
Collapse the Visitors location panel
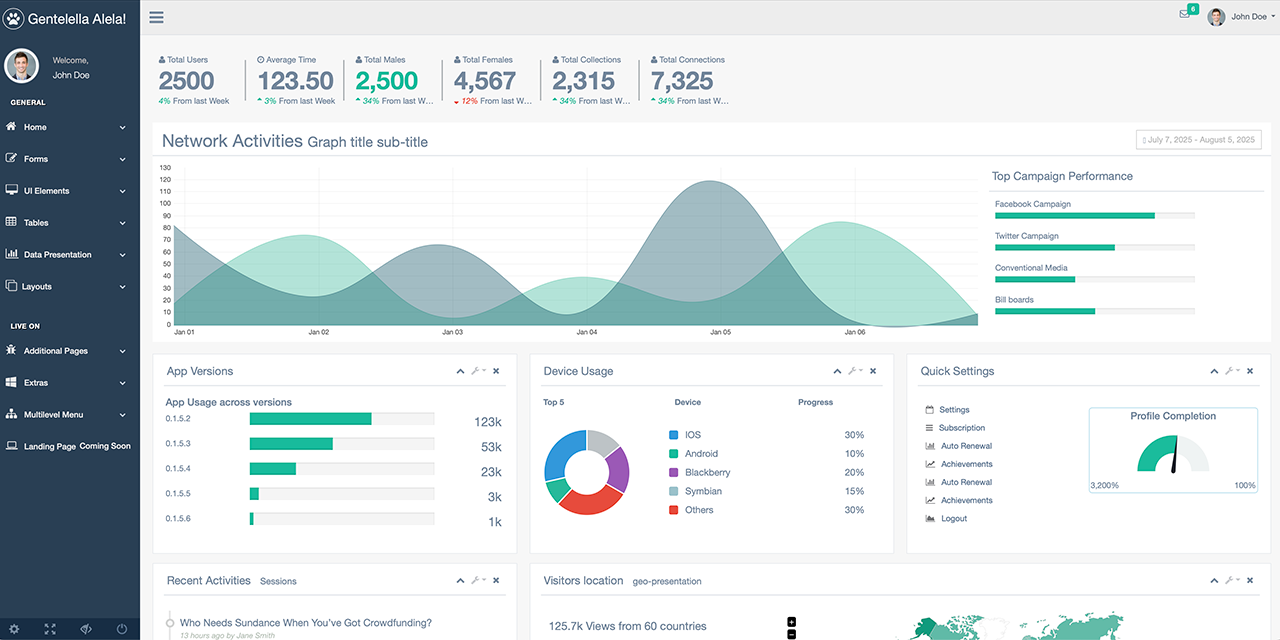click(x=1214, y=580)
